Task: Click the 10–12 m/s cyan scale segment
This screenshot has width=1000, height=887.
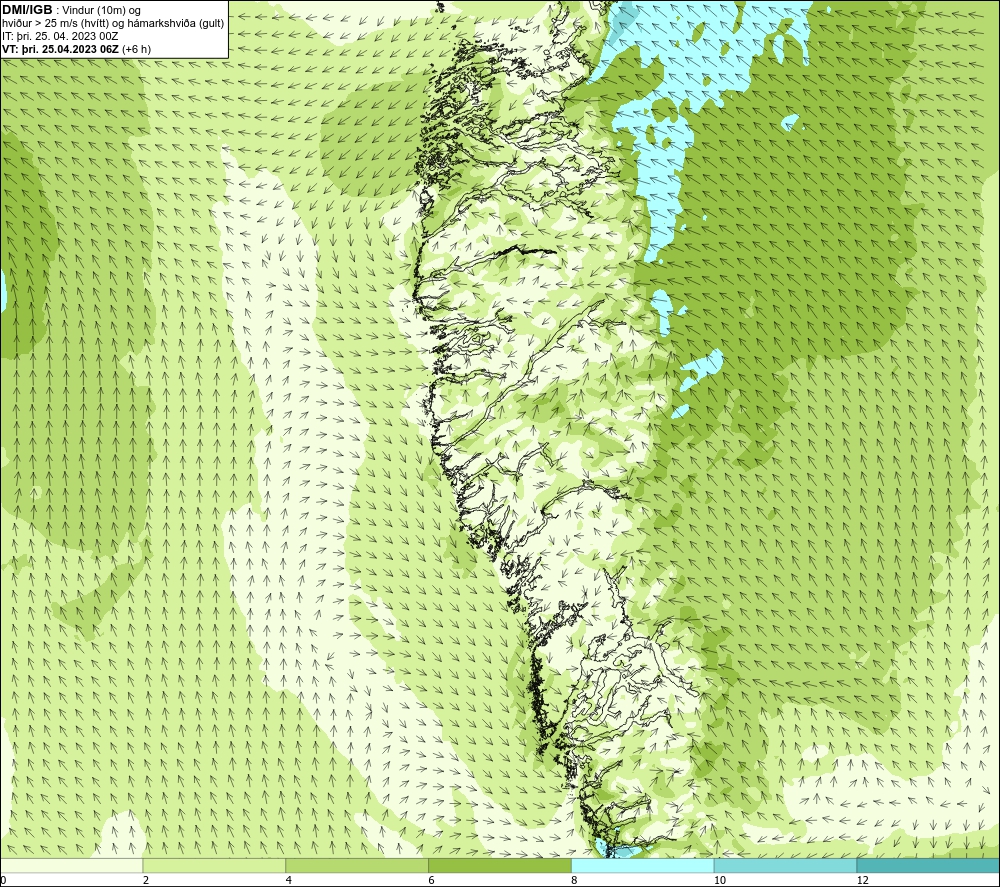Action: (785, 865)
